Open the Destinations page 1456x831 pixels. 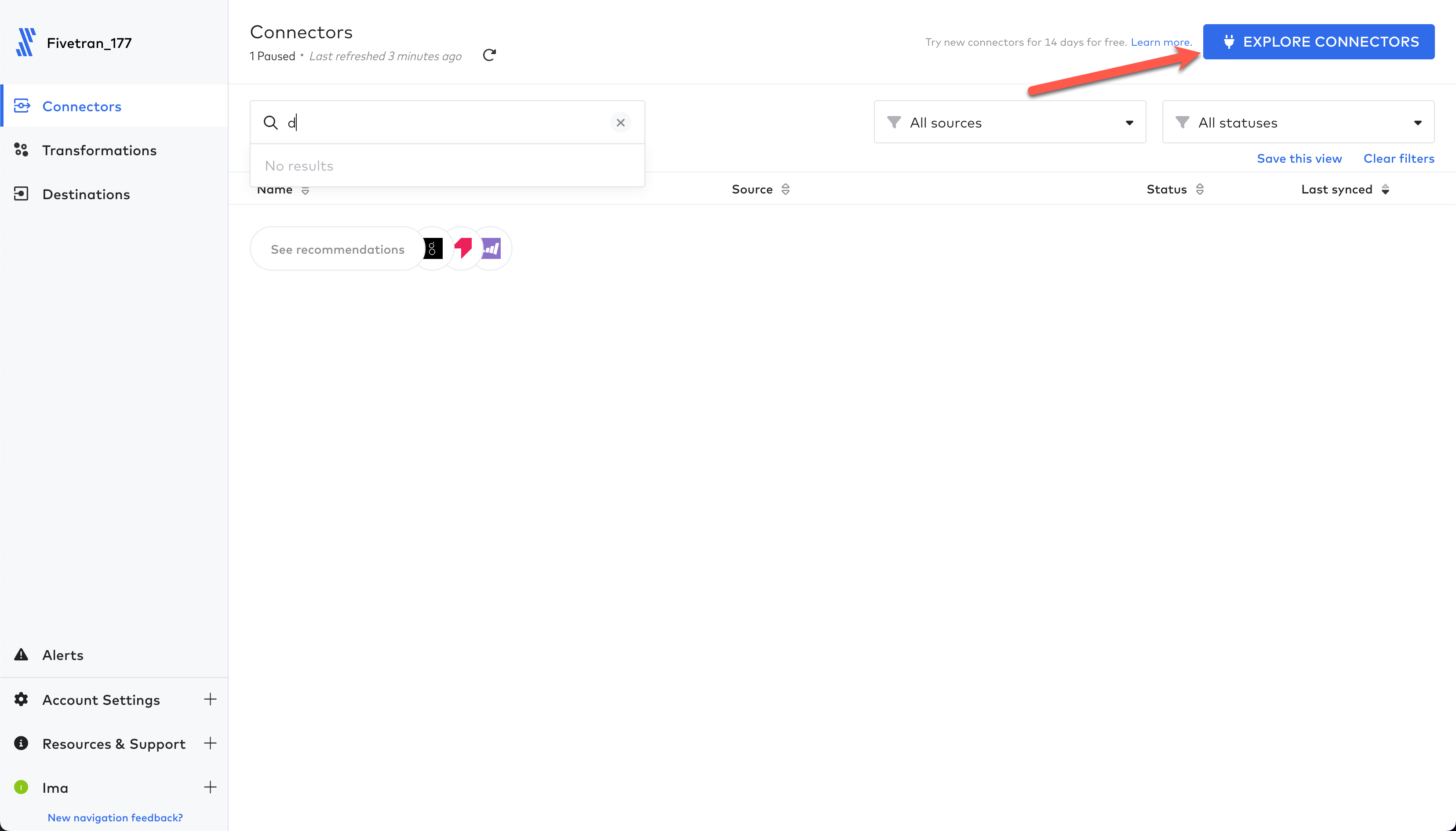click(86, 194)
